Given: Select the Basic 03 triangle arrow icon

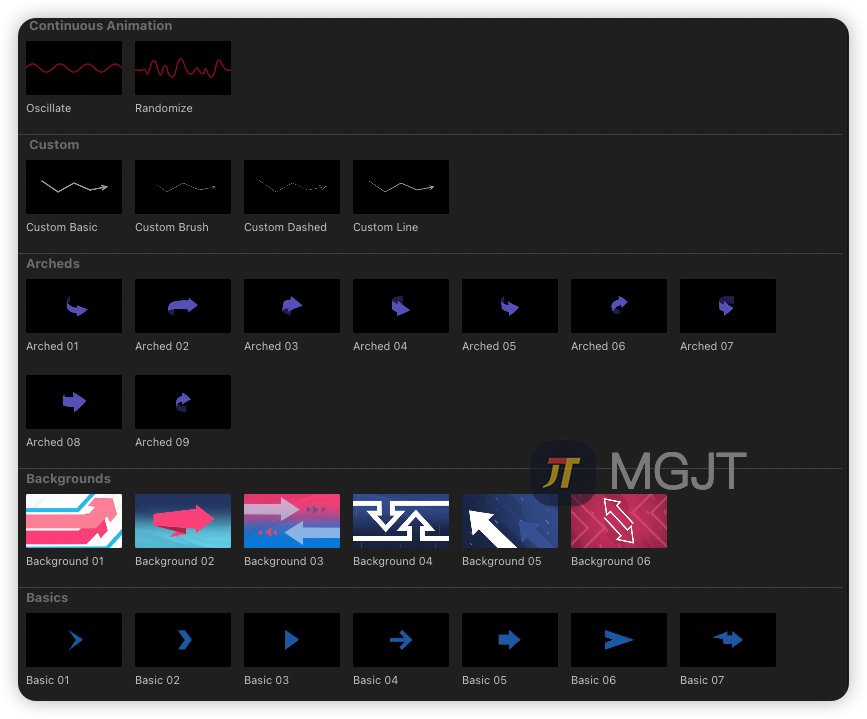Looking at the screenshot, I should click(x=292, y=640).
